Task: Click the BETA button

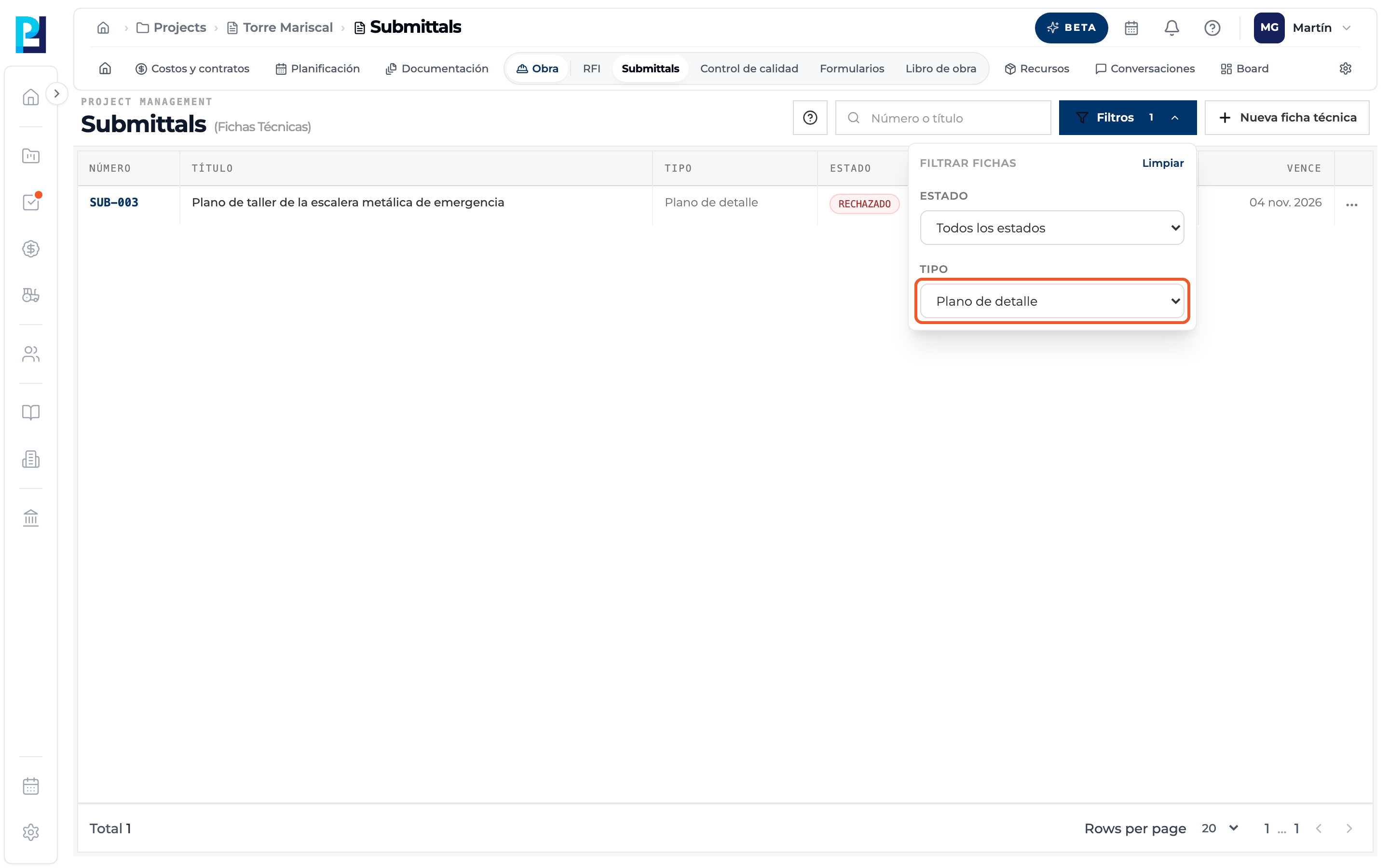Action: click(1071, 27)
